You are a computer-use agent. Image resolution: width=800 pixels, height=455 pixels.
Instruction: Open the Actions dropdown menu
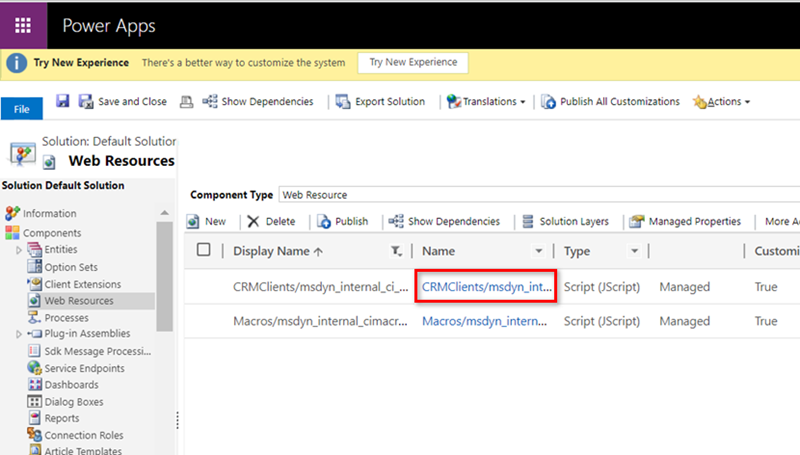[721, 101]
